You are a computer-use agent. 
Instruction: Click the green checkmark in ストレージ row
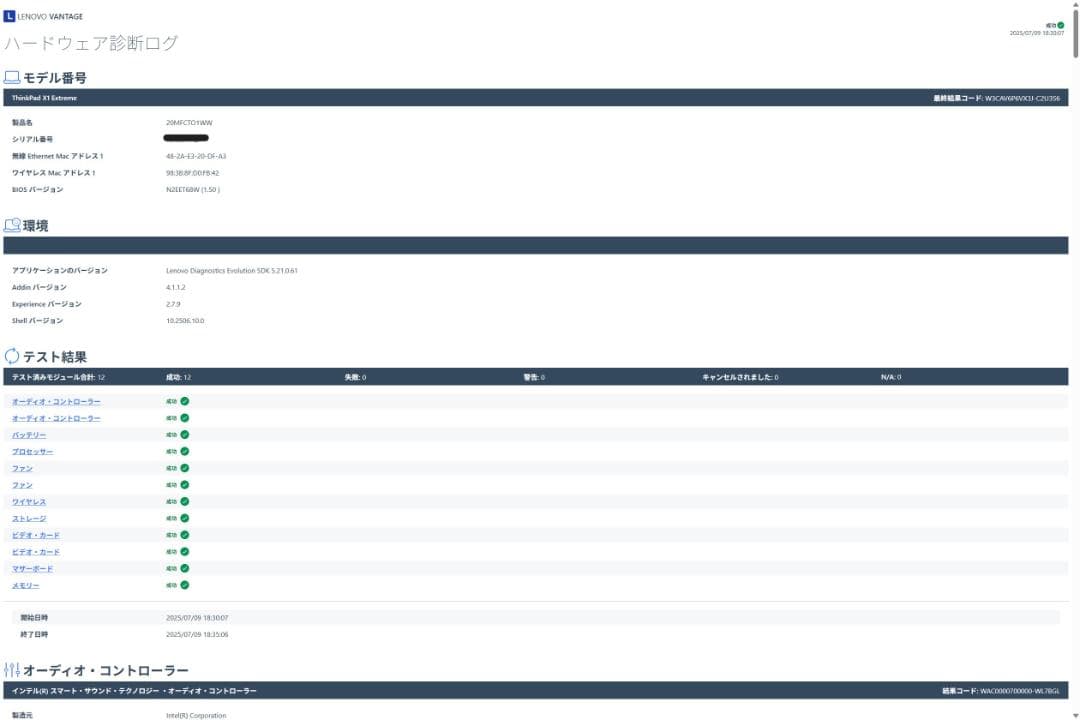[185, 518]
